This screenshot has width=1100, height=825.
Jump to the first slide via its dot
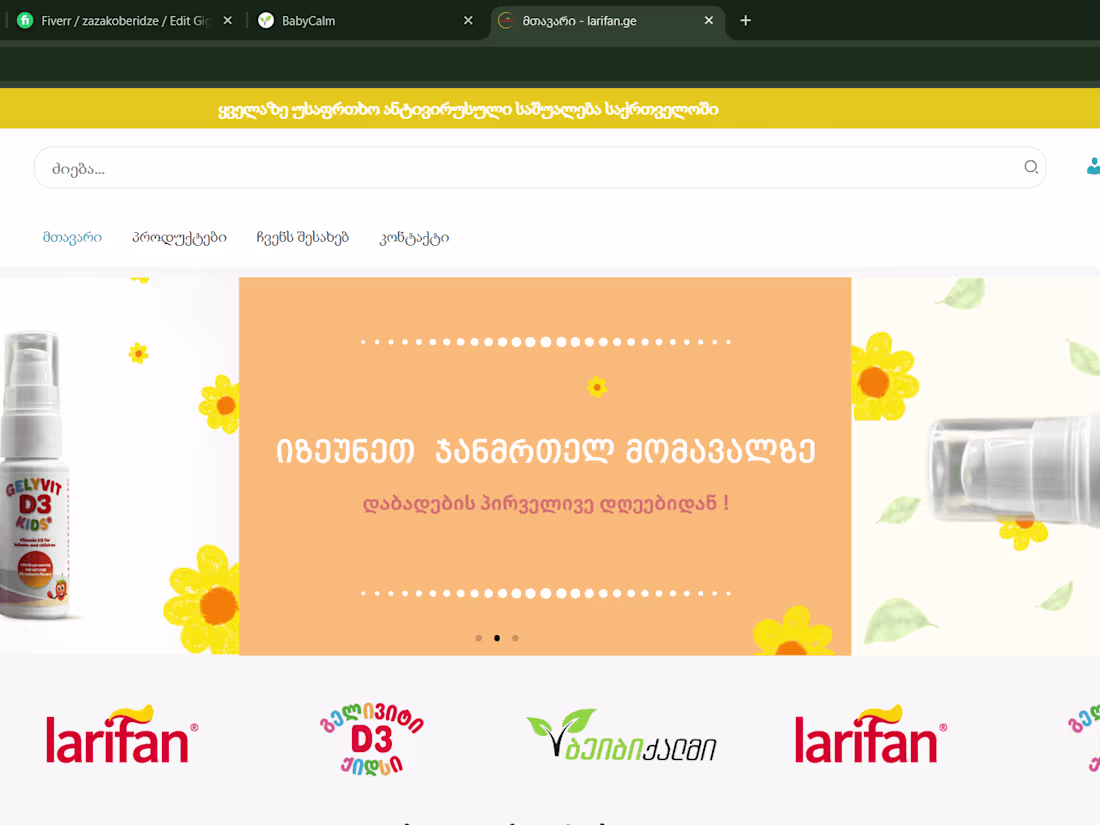[x=479, y=637]
